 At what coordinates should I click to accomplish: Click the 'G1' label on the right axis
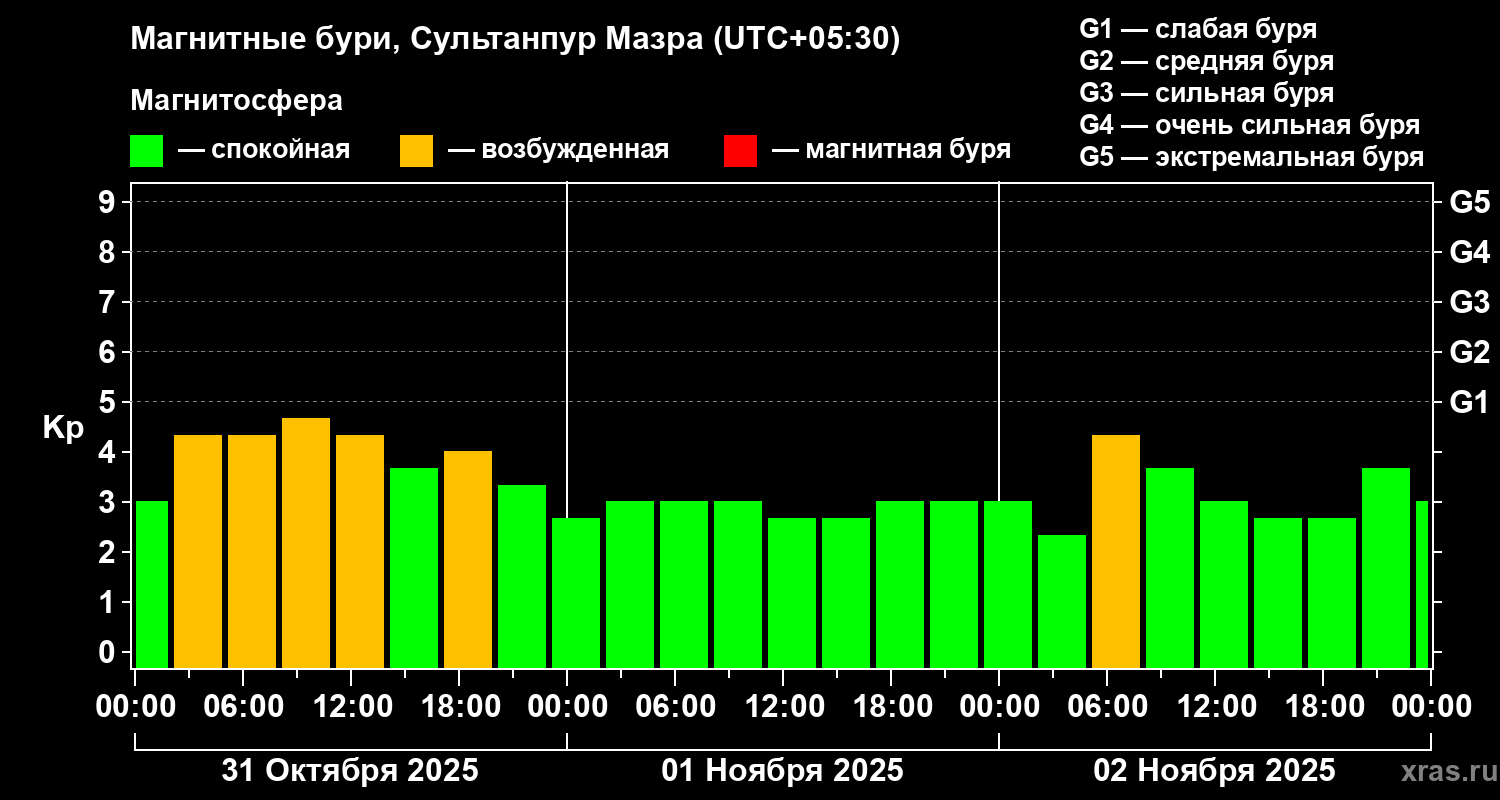[x=1469, y=402]
